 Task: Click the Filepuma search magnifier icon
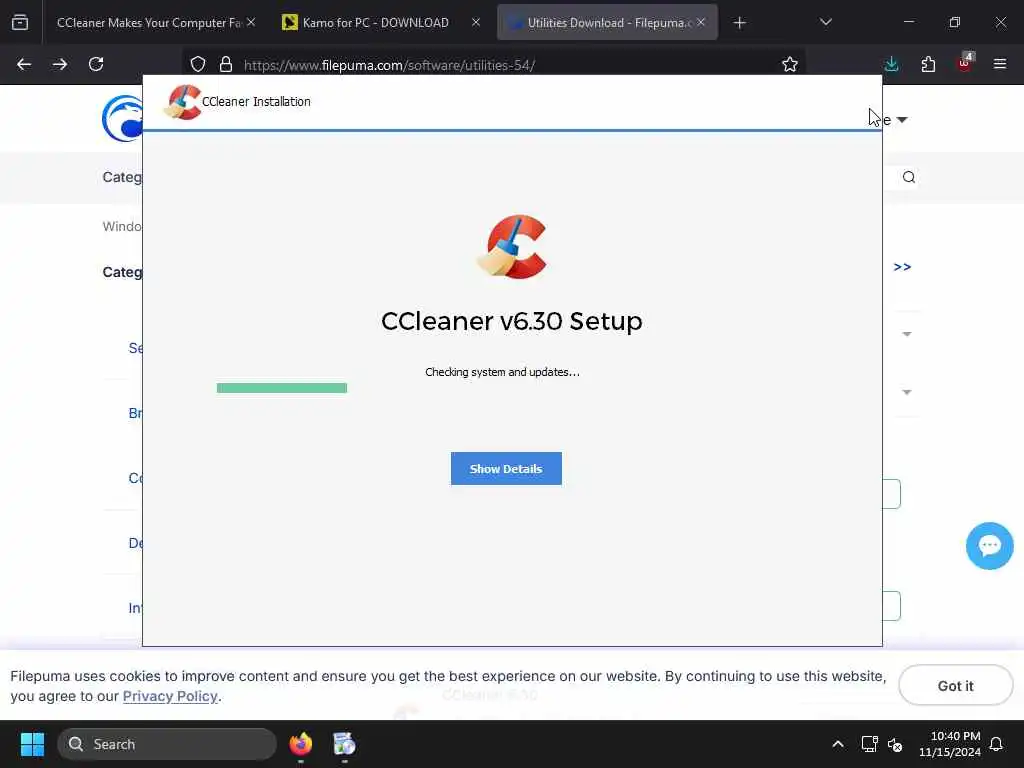click(908, 177)
